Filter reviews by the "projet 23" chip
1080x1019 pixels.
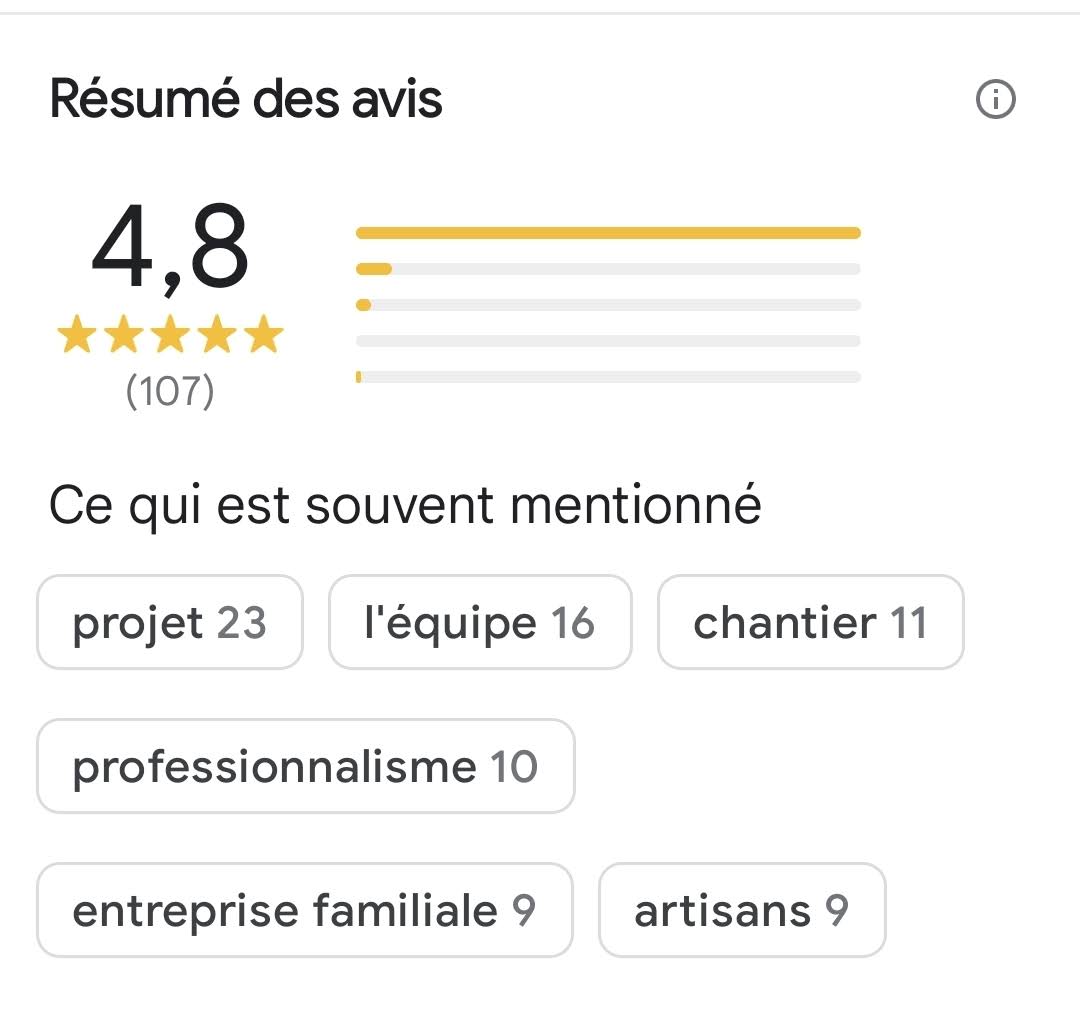(x=169, y=623)
